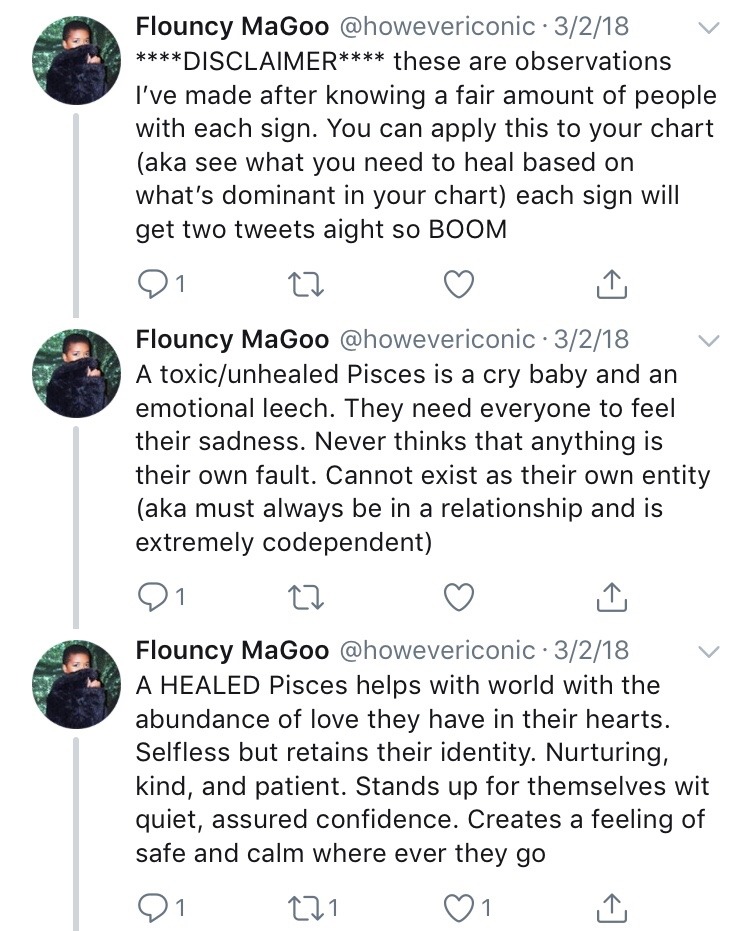Reply to the HEALED Pisces tweet
750x931 pixels.
click(x=151, y=908)
